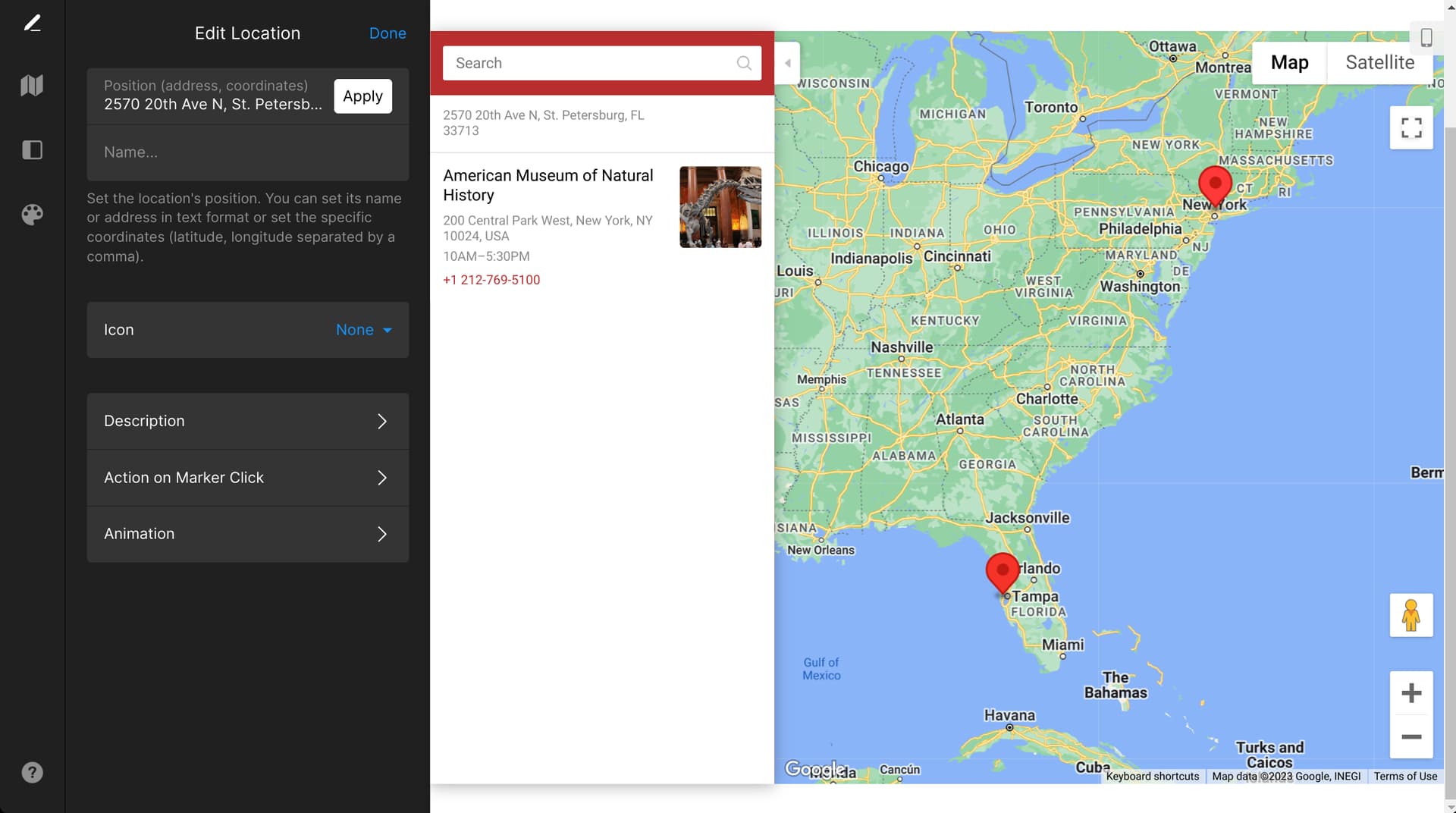This screenshot has height=813, width=1456.
Task: Toggle map fullscreen view
Action: (1410, 127)
